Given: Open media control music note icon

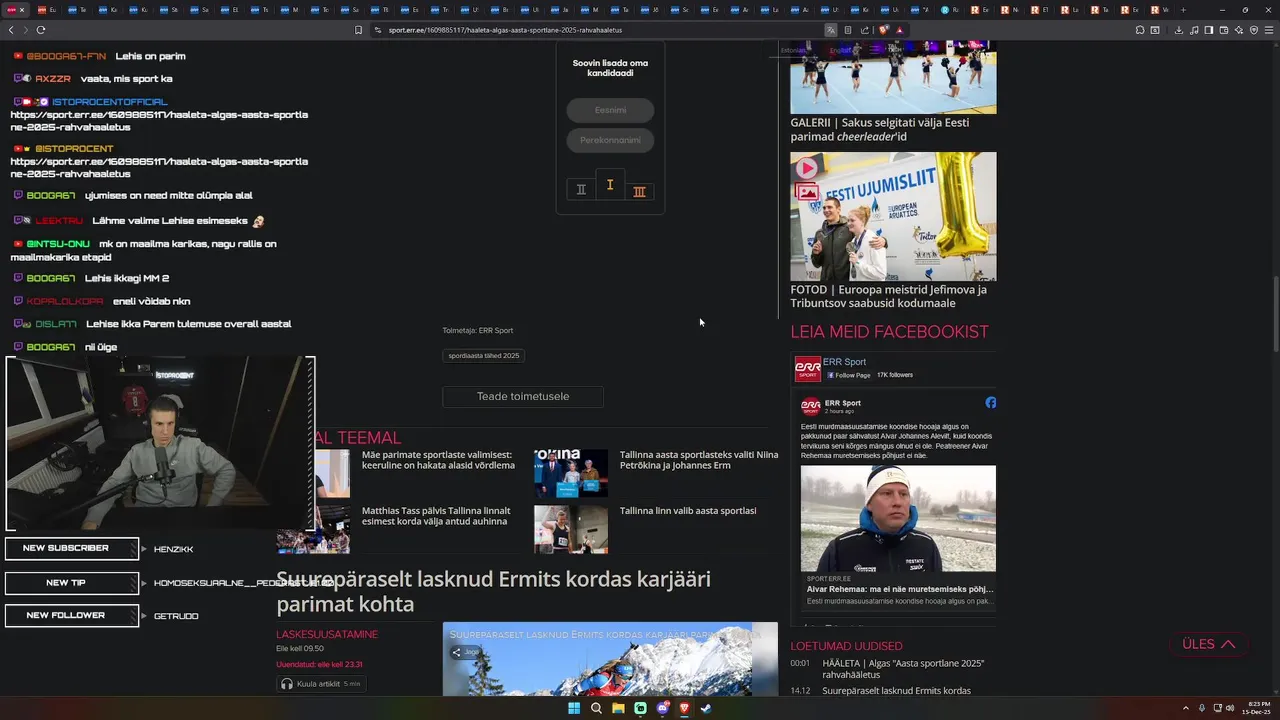Looking at the screenshot, I should (1194, 30).
